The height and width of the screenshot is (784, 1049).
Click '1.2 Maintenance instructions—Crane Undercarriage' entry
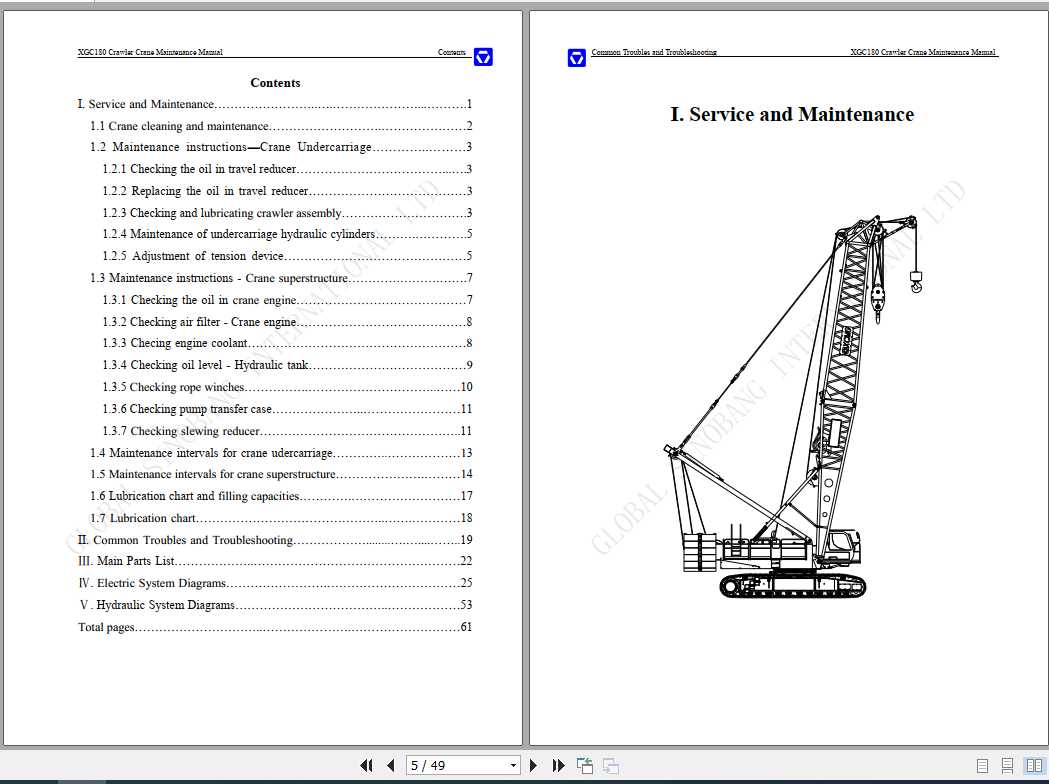(281, 147)
